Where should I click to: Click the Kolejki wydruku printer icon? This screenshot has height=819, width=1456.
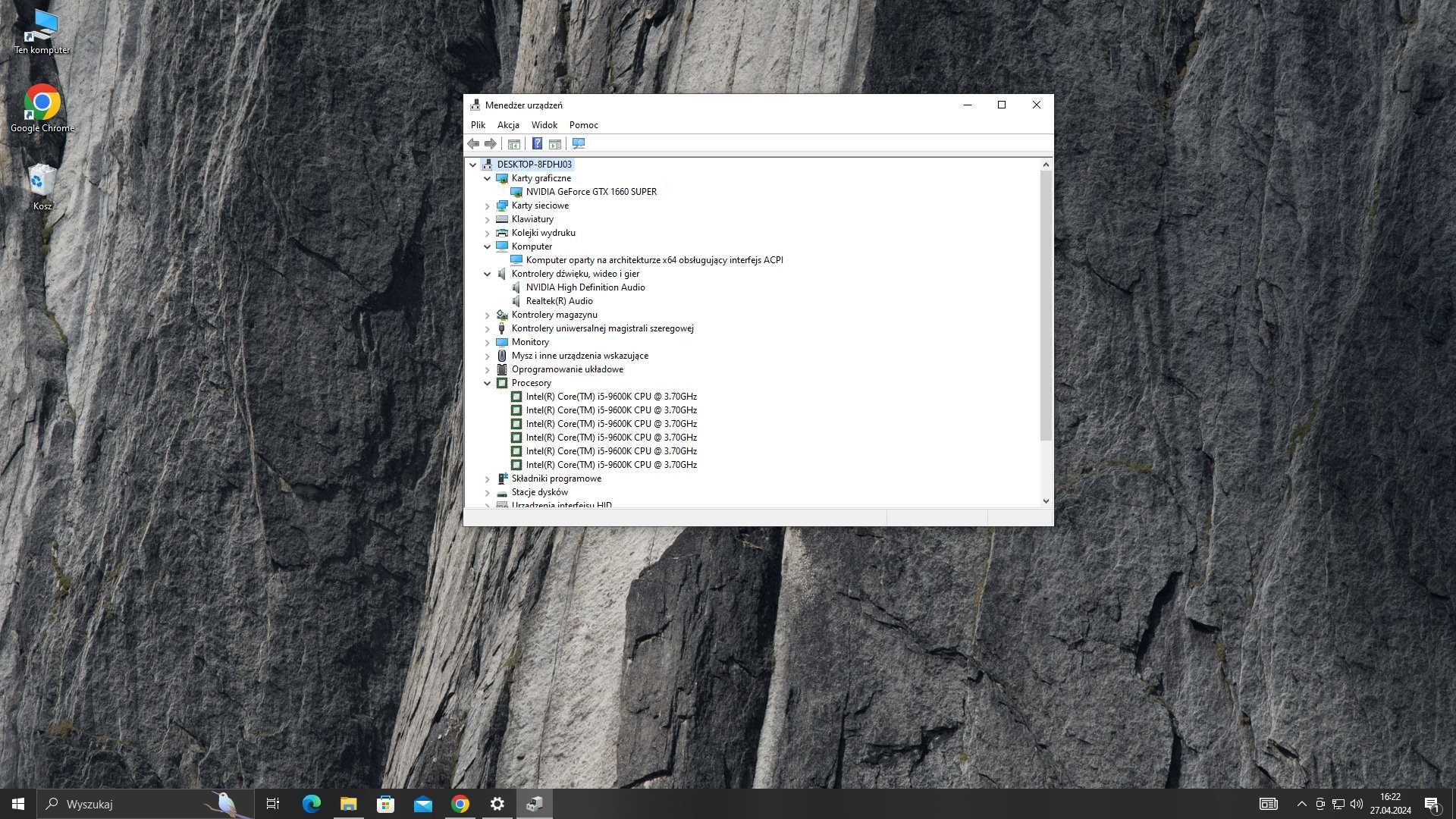pyautogui.click(x=502, y=233)
